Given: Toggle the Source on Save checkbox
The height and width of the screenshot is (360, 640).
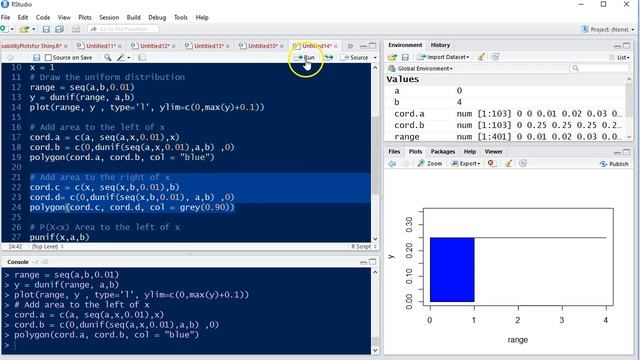Looking at the screenshot, I should 48,58.
